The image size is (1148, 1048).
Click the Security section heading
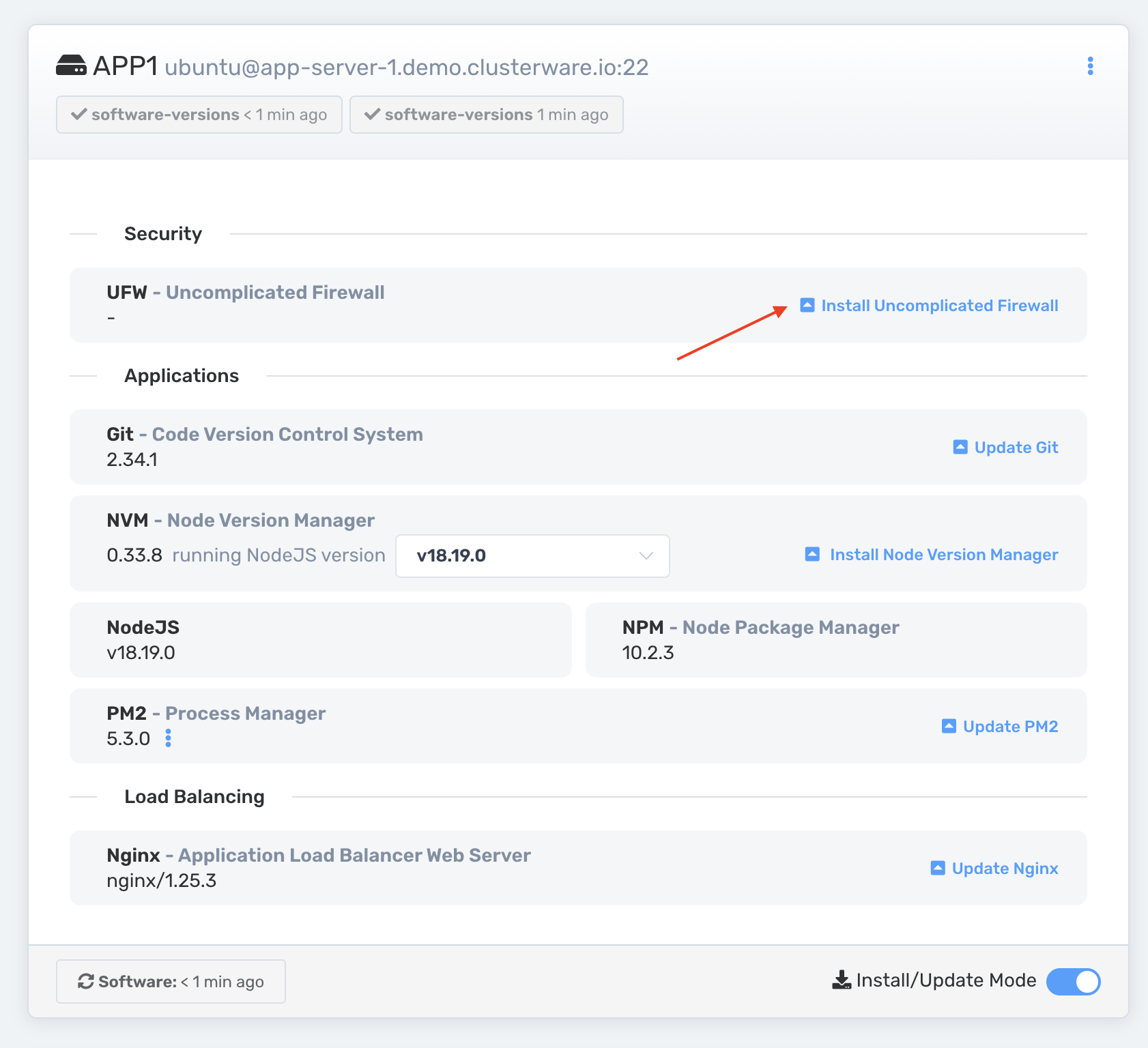(x=163, y=233)
